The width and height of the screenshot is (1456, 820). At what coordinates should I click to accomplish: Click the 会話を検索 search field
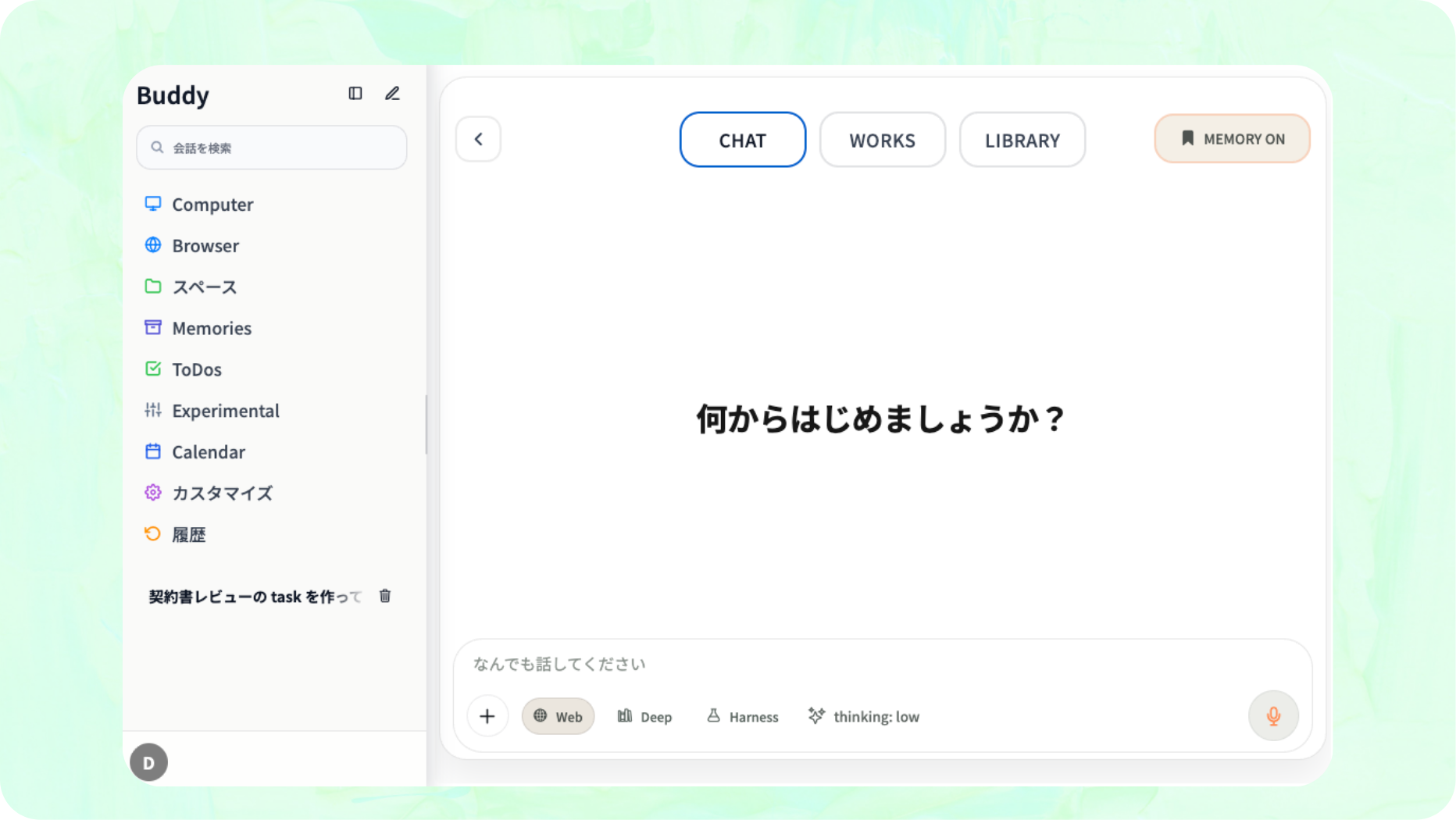click(272, 148)
